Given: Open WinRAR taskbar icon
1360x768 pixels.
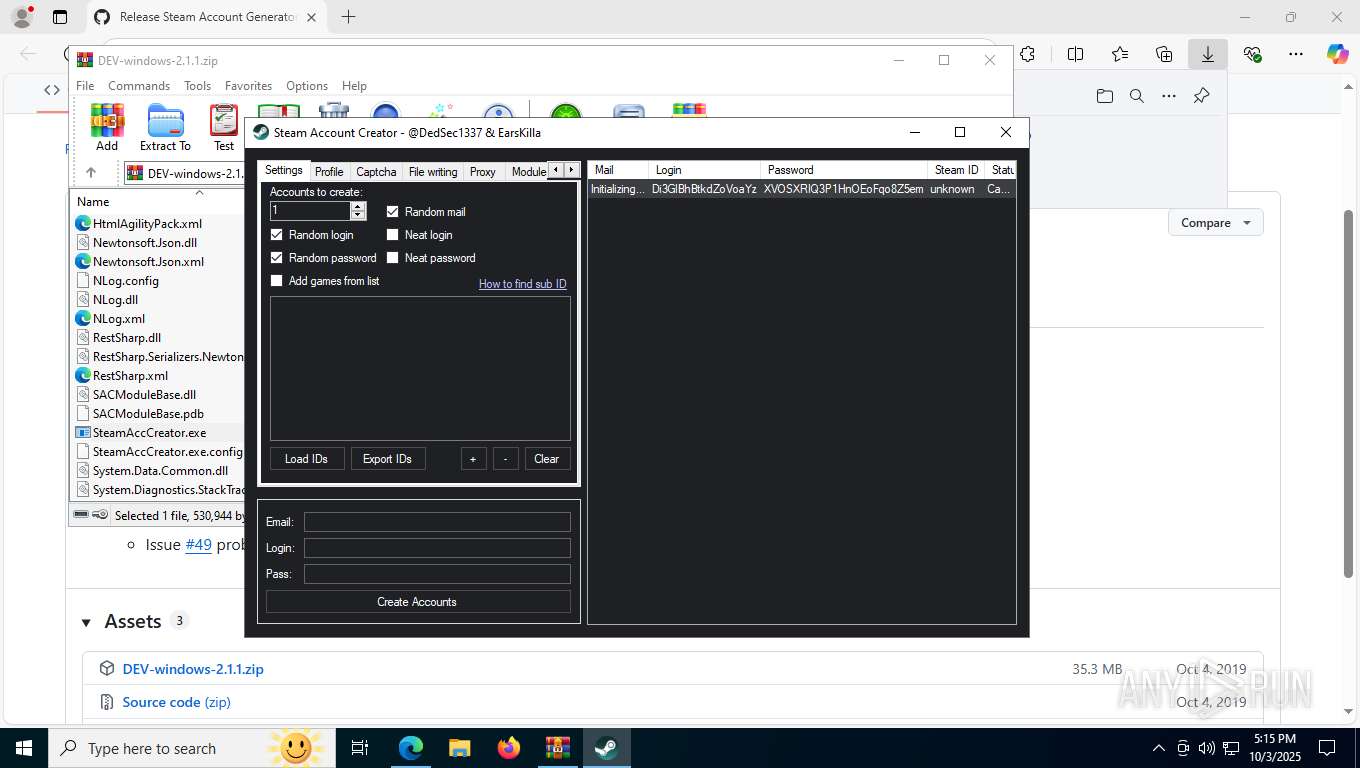Looking at the screenshot, I should coord(557,748).
